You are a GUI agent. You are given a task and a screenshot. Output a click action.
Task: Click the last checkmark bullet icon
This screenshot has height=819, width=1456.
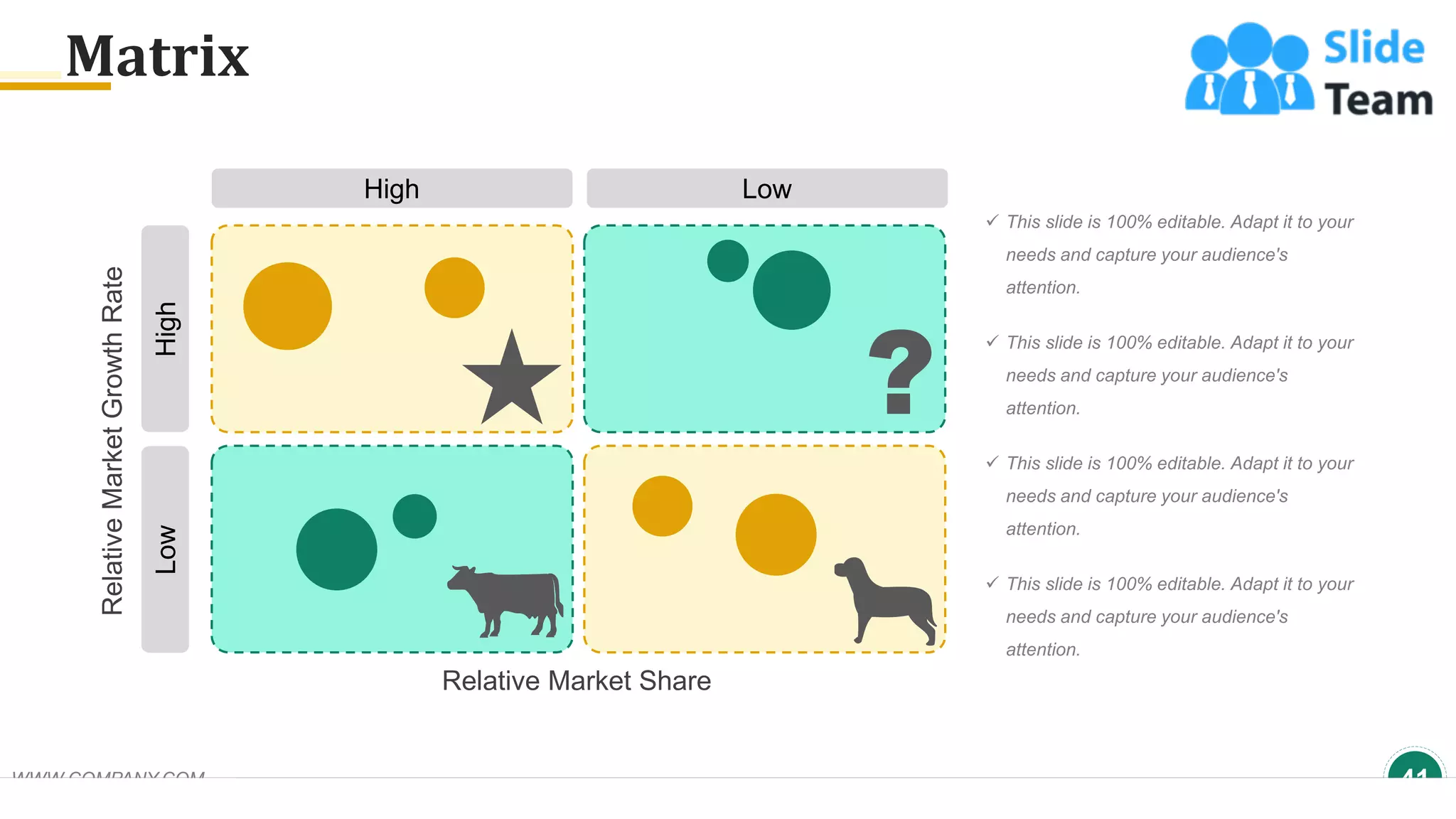[x=992, y=583]
